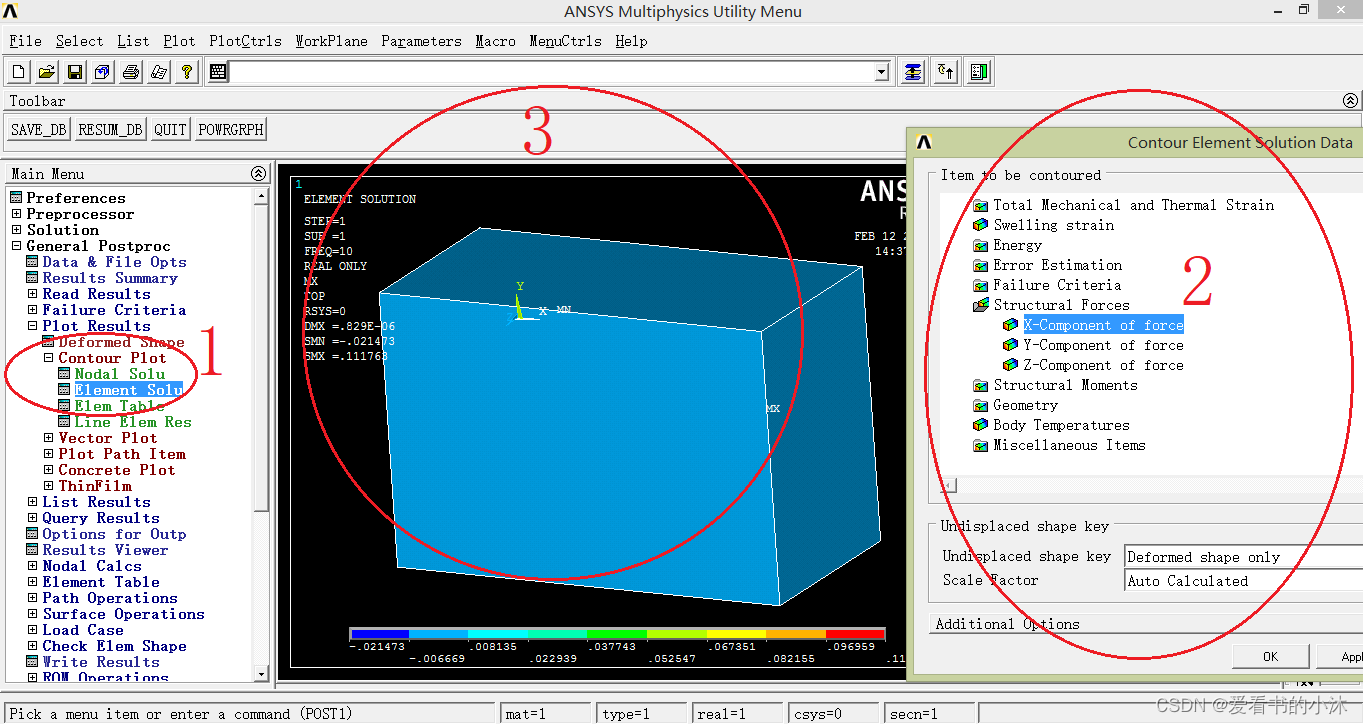
Task: Click the New Analysis icon
Action: coord(19,72)
